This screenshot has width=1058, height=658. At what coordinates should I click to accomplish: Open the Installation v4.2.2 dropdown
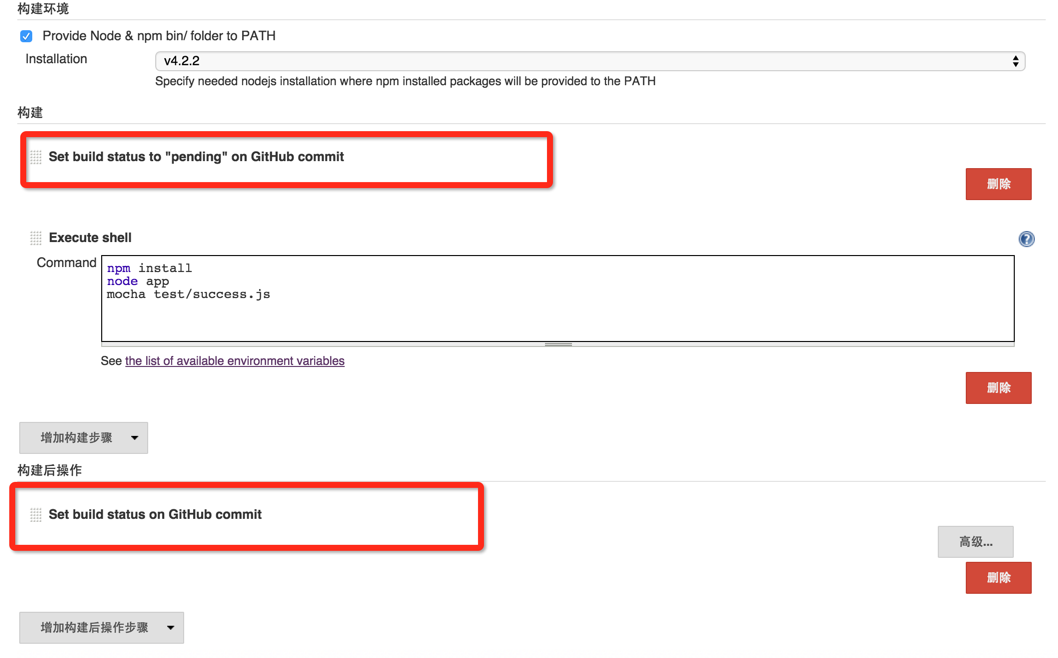pos(590,61)
